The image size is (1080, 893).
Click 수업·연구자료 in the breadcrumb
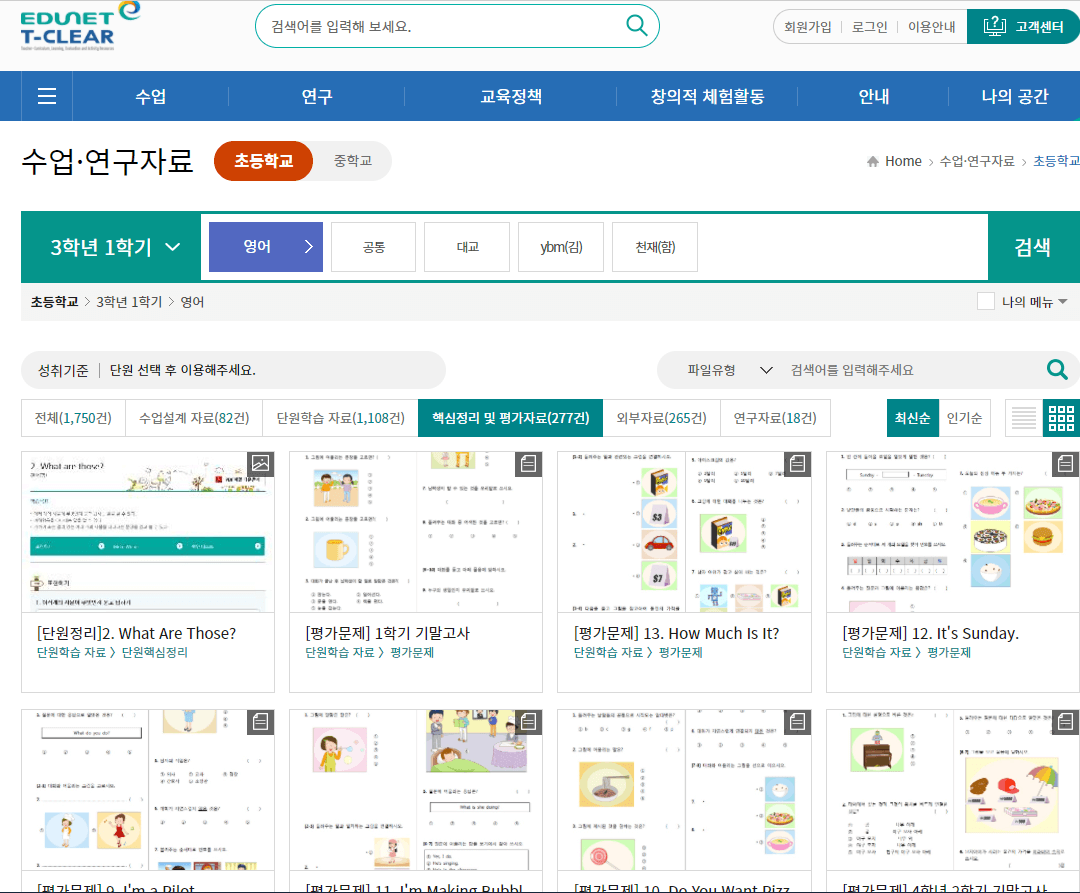tap(977, 161)
